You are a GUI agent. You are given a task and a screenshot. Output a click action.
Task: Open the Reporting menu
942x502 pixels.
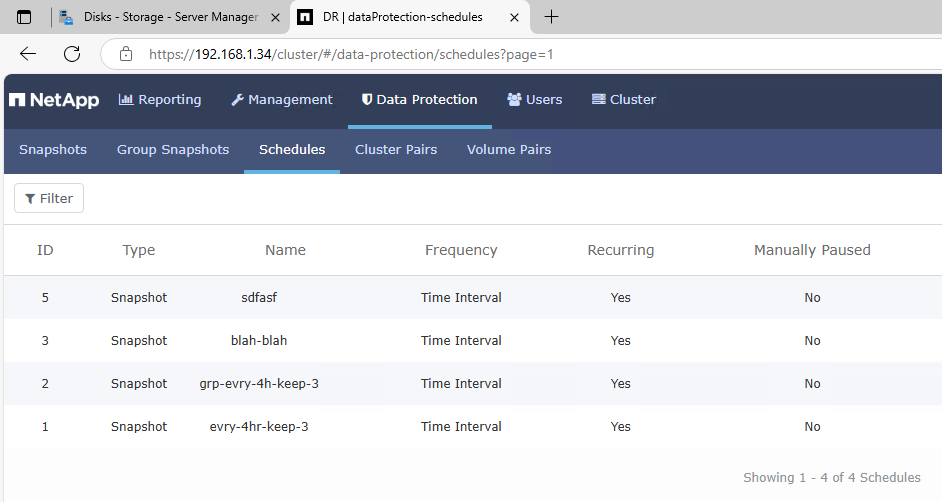point(160,100)
